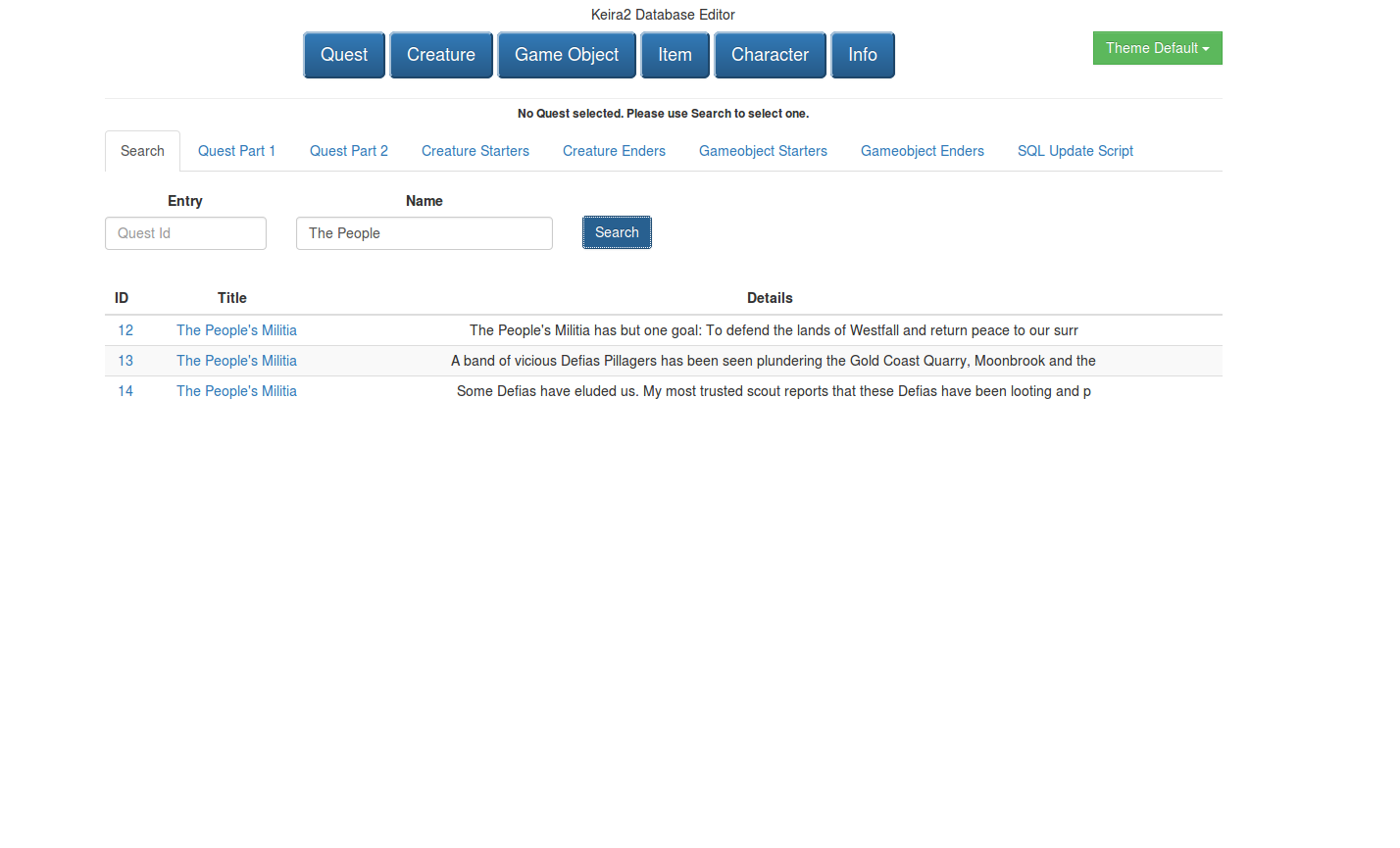Open The People's Militia title in row 12

coord(236,330)
